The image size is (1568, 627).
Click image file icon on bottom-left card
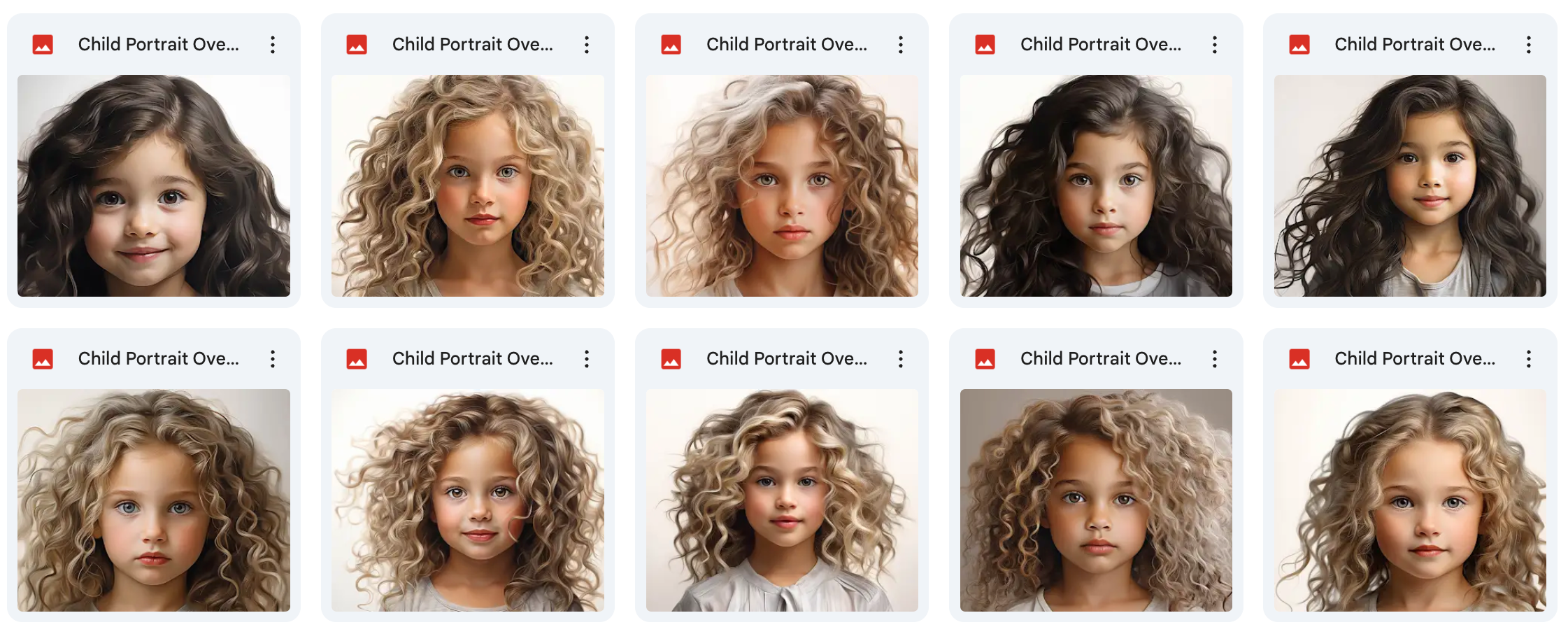[x=43, y=359]
